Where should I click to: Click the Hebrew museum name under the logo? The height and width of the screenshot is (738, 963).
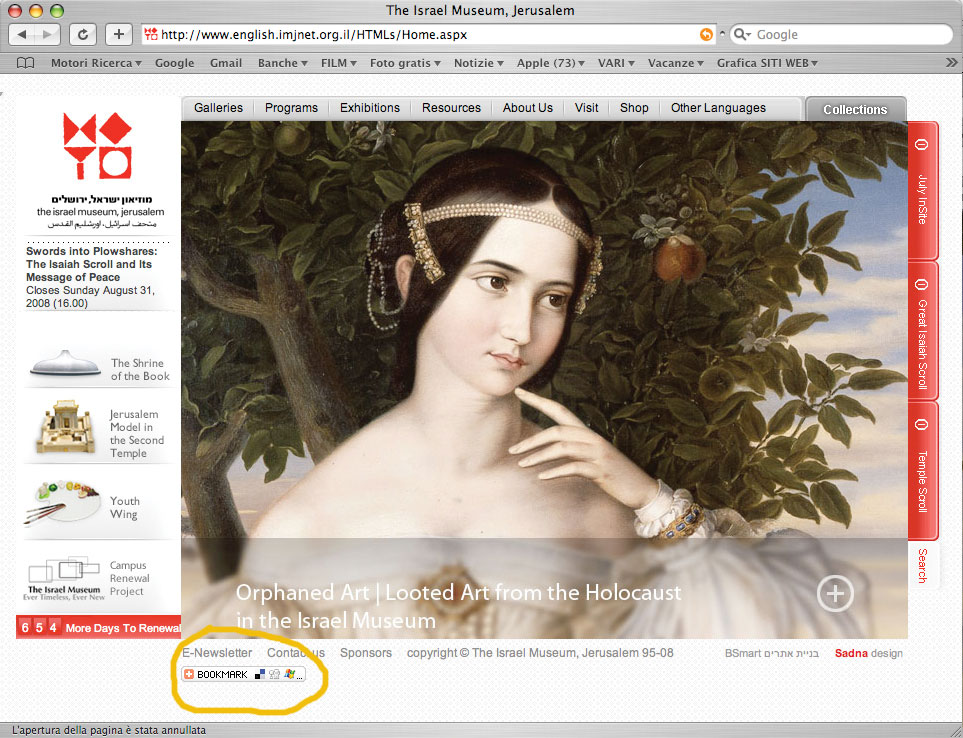pos(101,199)
